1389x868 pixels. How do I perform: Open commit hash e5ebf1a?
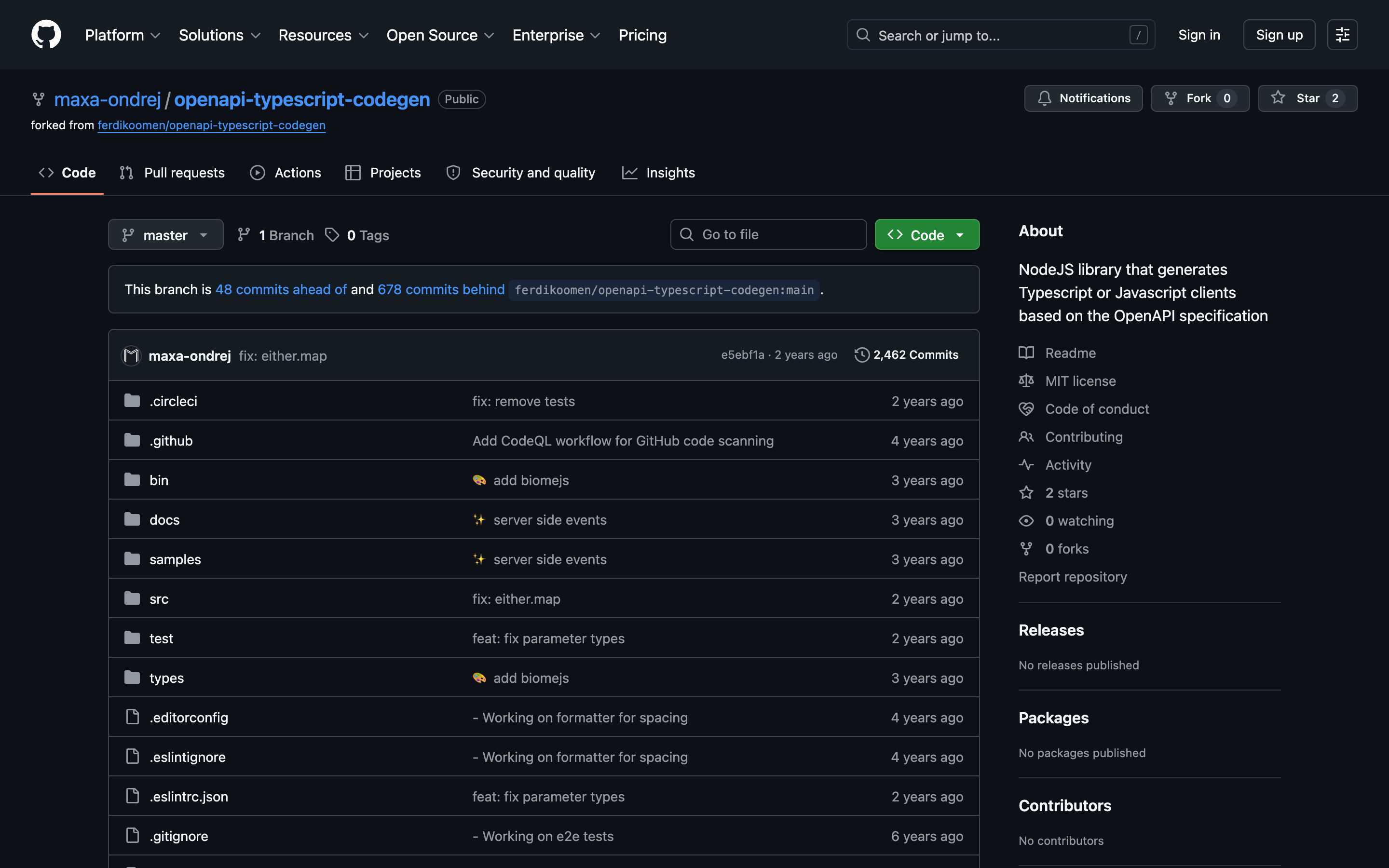742,355
